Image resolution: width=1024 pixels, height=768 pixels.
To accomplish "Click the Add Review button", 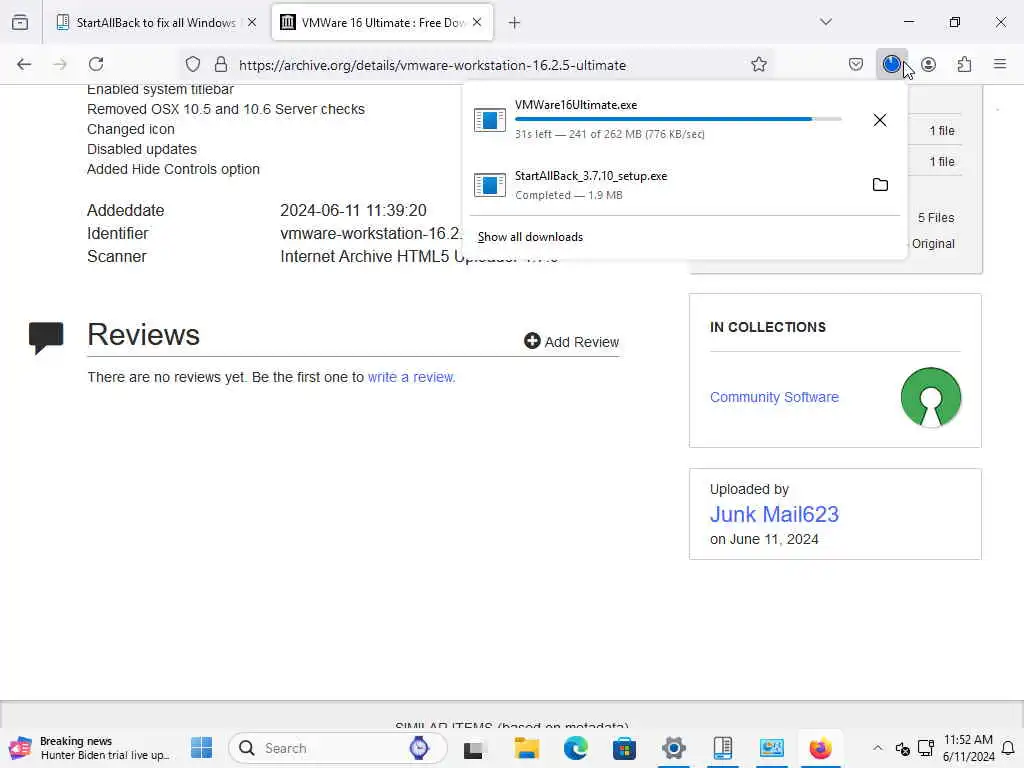I will (571, 342).
